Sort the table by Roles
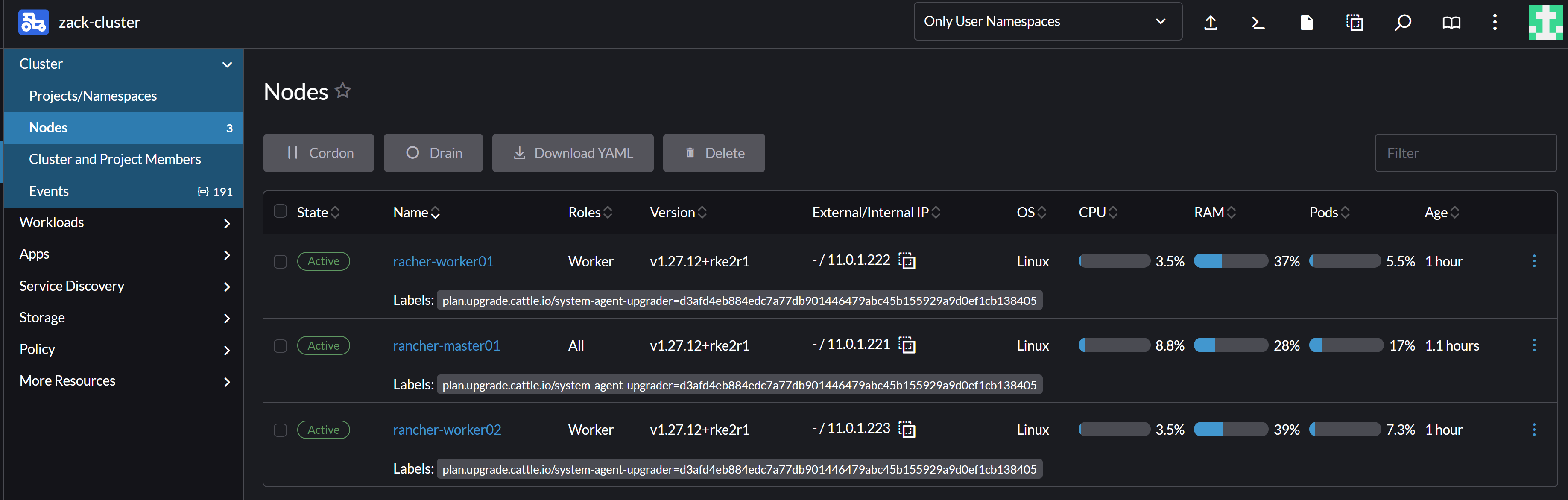This screenshot has height=500, width=1568. click(x=590, y=212)
